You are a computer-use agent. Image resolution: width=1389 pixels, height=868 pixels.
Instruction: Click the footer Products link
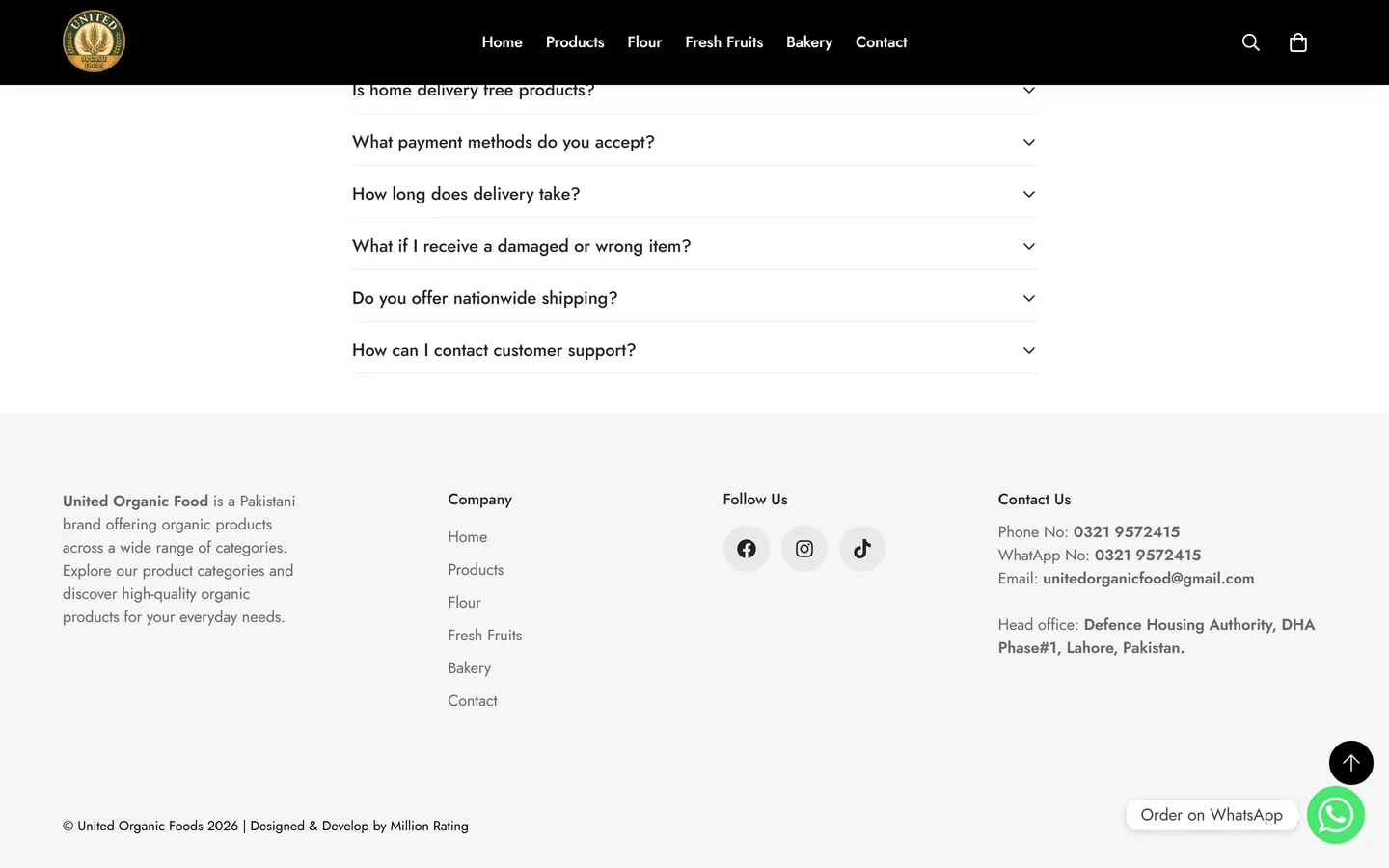click(476, 570)
